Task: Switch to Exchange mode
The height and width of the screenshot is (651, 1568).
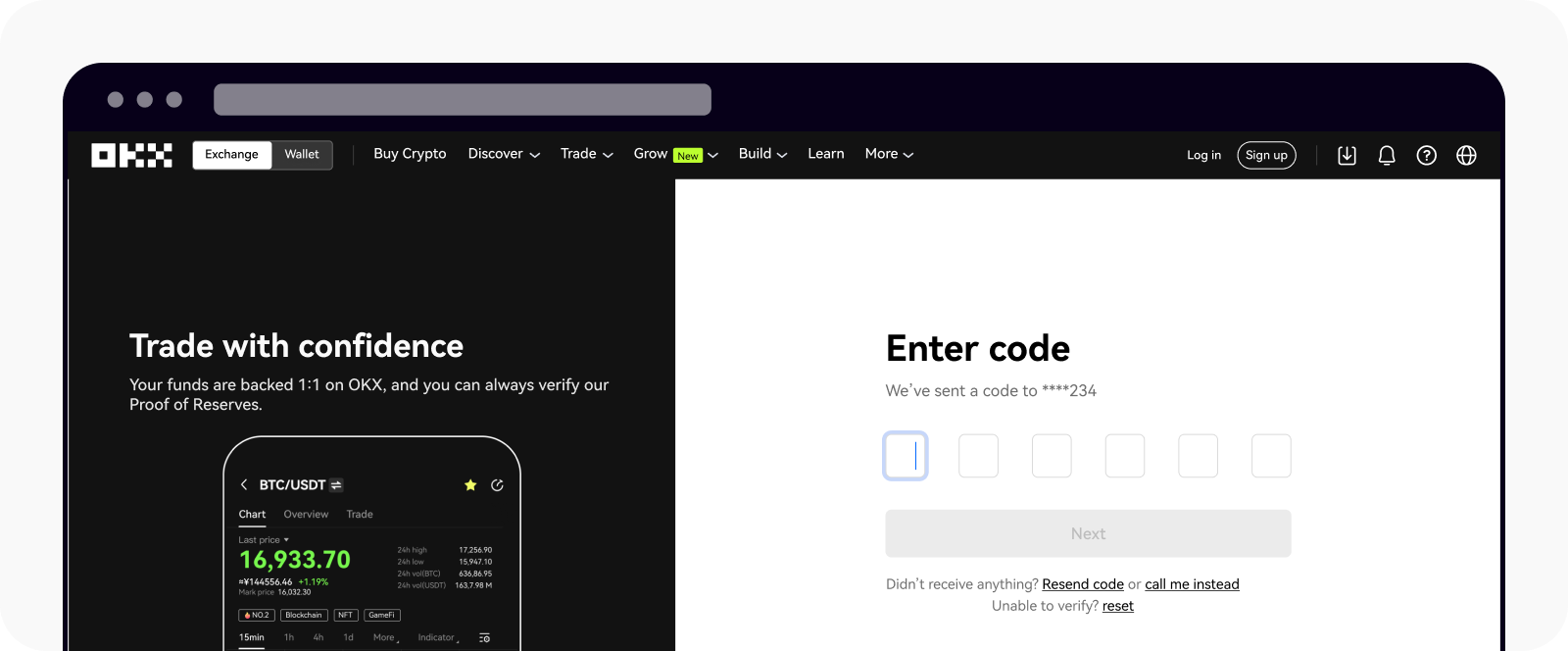Action: point(232,155)
